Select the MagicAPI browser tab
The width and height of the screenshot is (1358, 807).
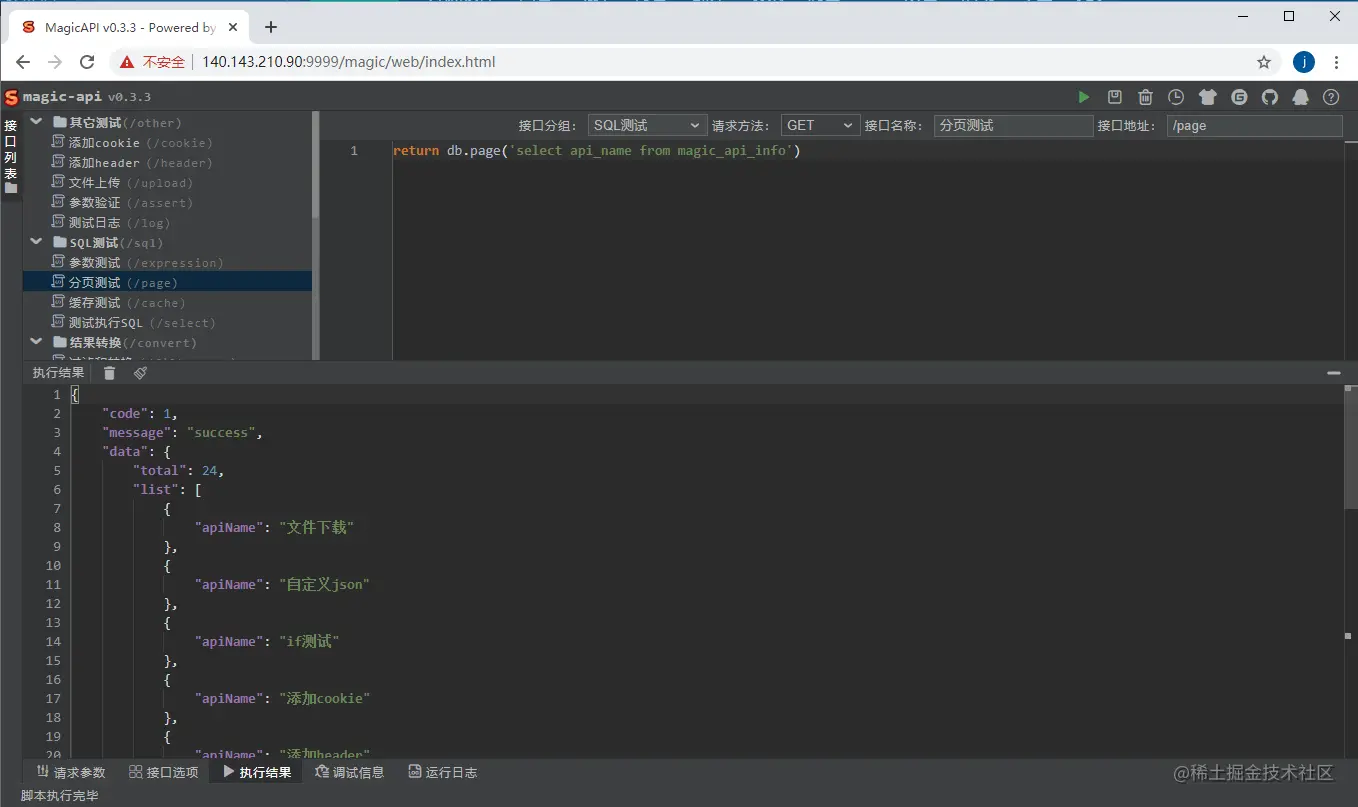click(127, 27)
